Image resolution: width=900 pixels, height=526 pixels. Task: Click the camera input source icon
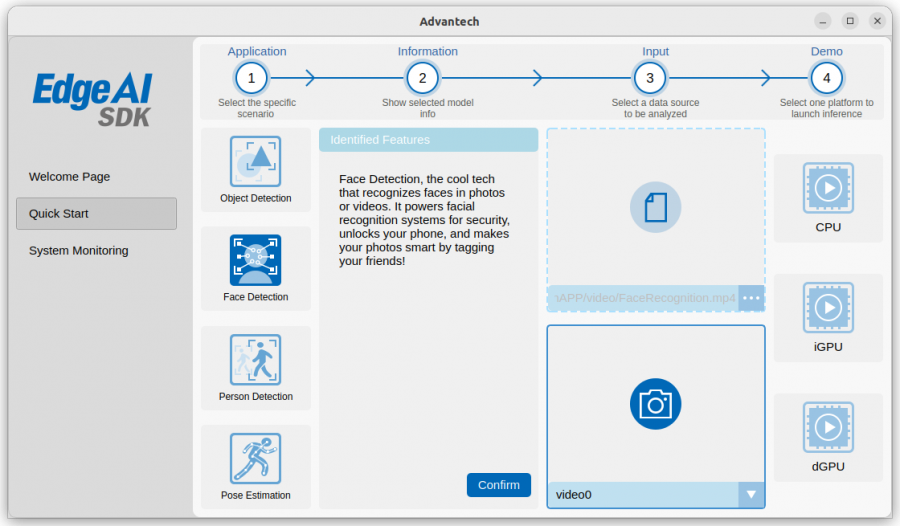[655, 404]
